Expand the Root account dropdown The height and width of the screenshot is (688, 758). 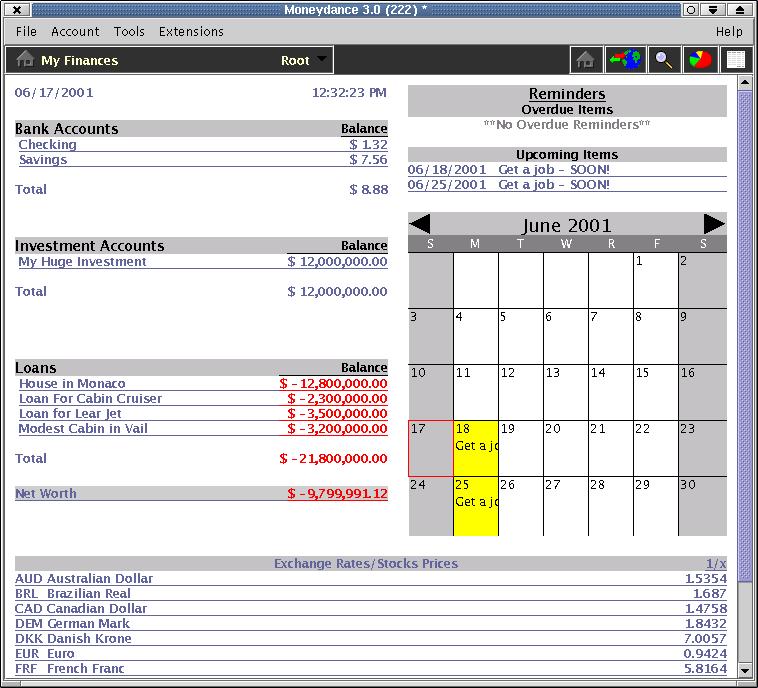point(321,60)
